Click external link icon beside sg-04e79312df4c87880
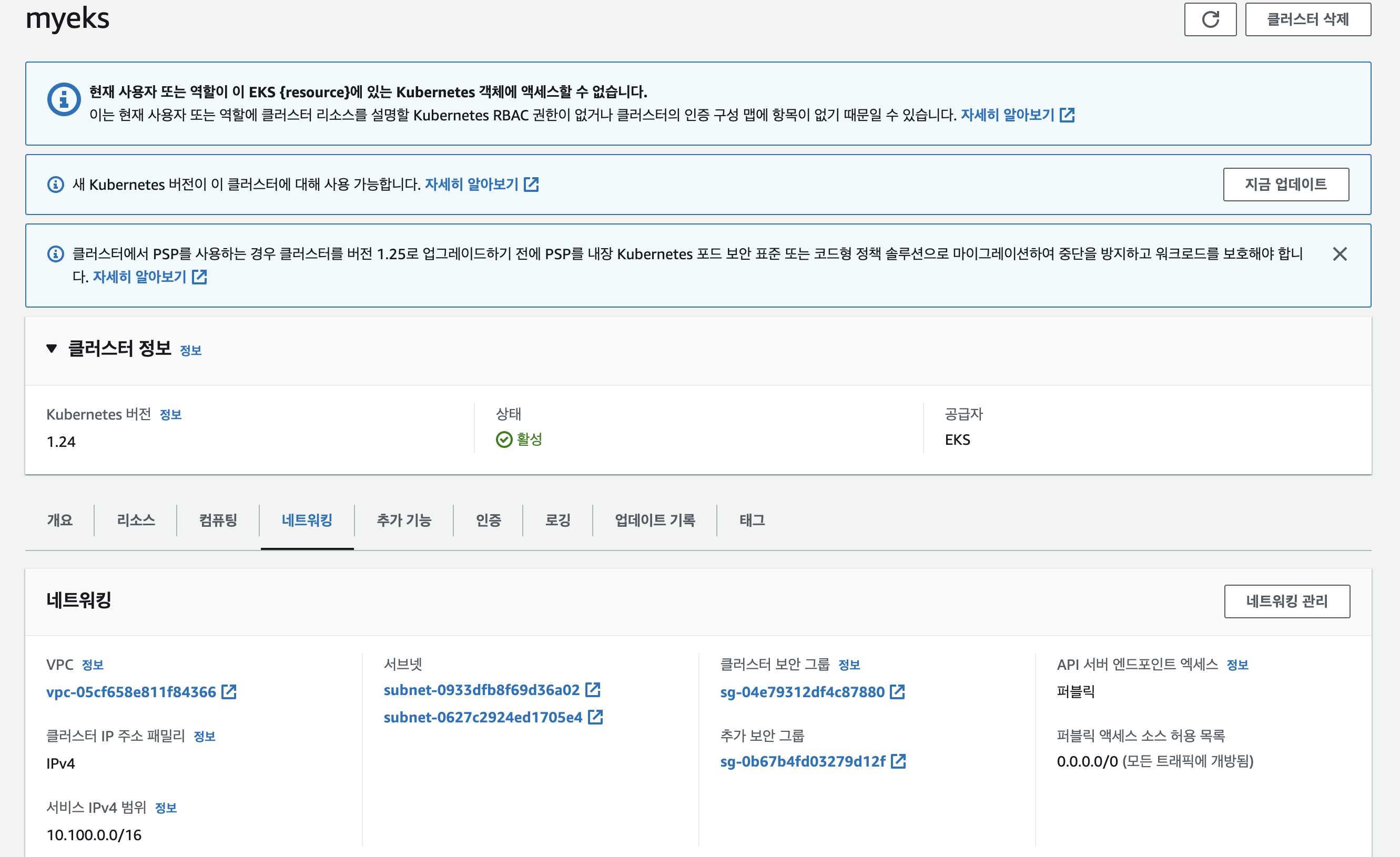This screenshot has width=1400, height=857. pos(897,692)
